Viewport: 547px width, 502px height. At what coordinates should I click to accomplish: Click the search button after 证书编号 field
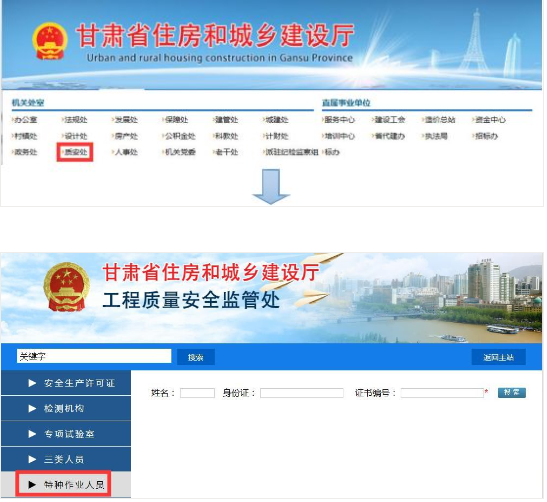point(512,393)
